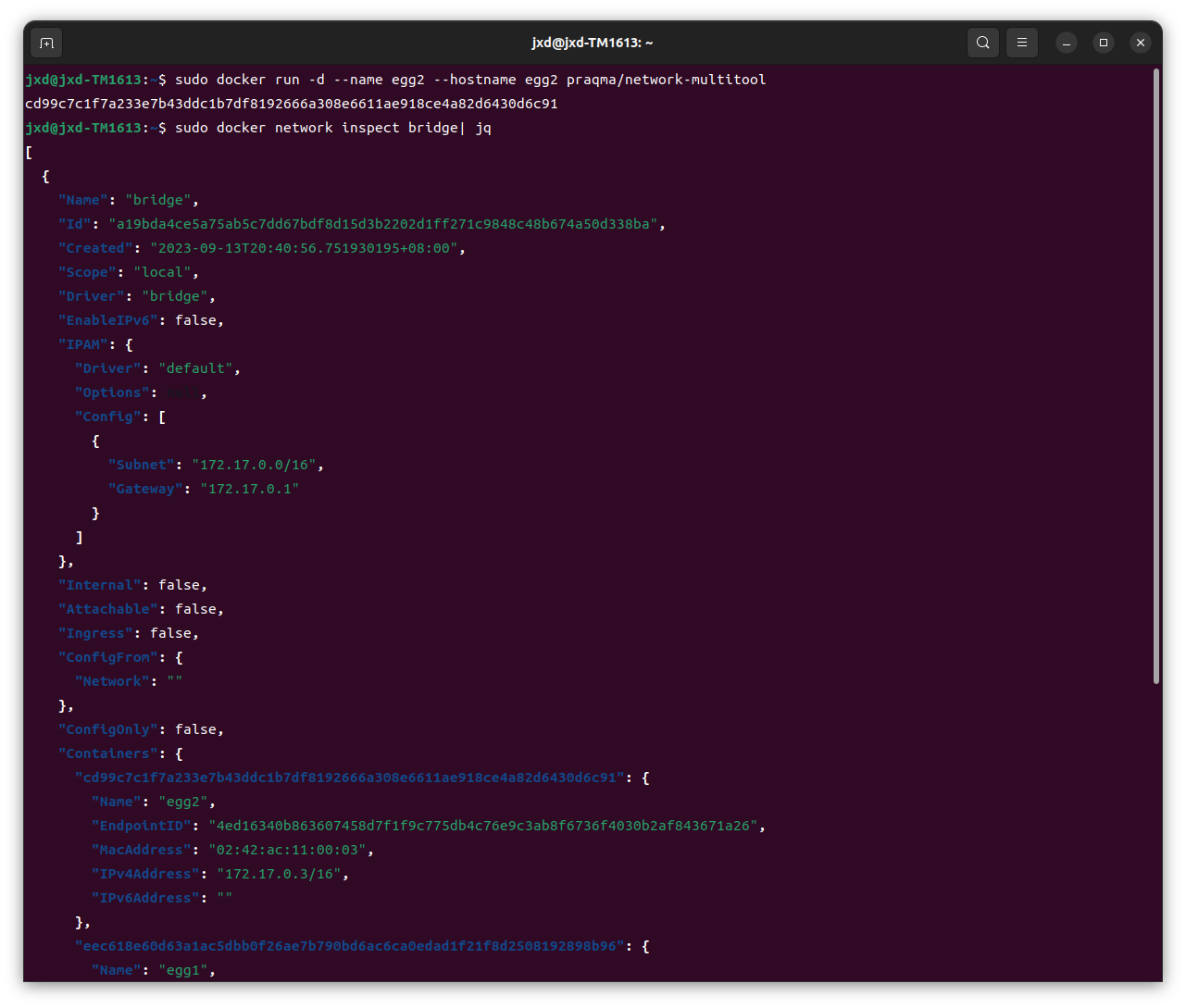
Task: Click the terminal vertical scrollbar
Action: (1156, 376)
